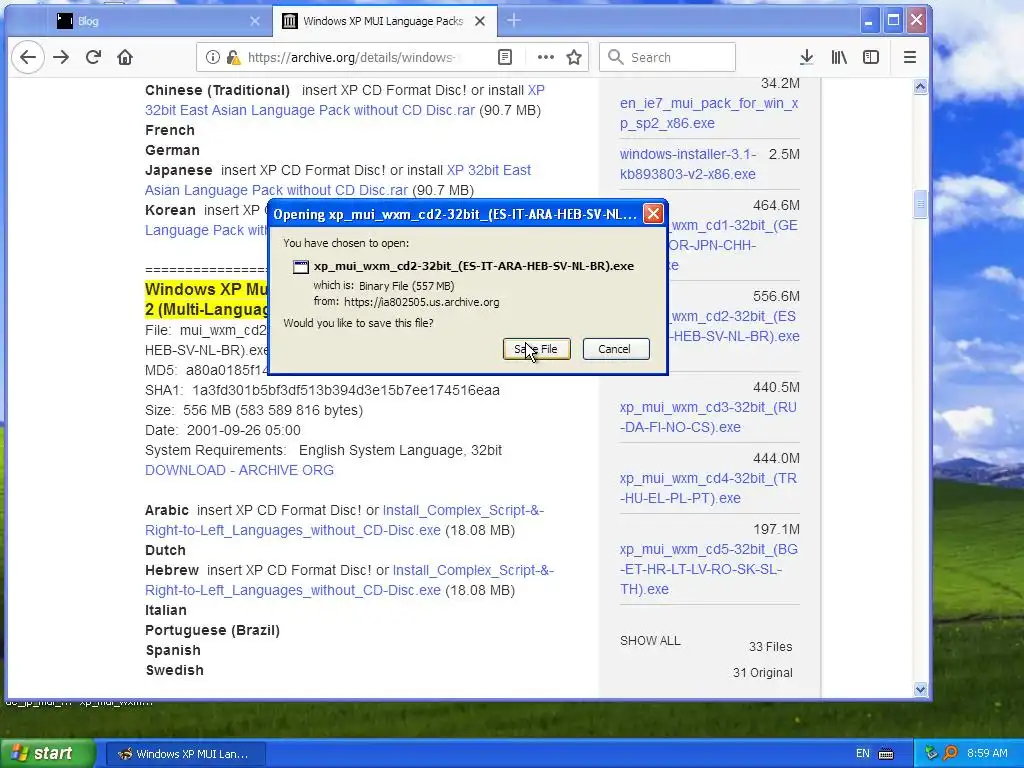The image size is (1024, 768).
Task: Close the Opening file dialog with X
Action: tap(653, 214)
